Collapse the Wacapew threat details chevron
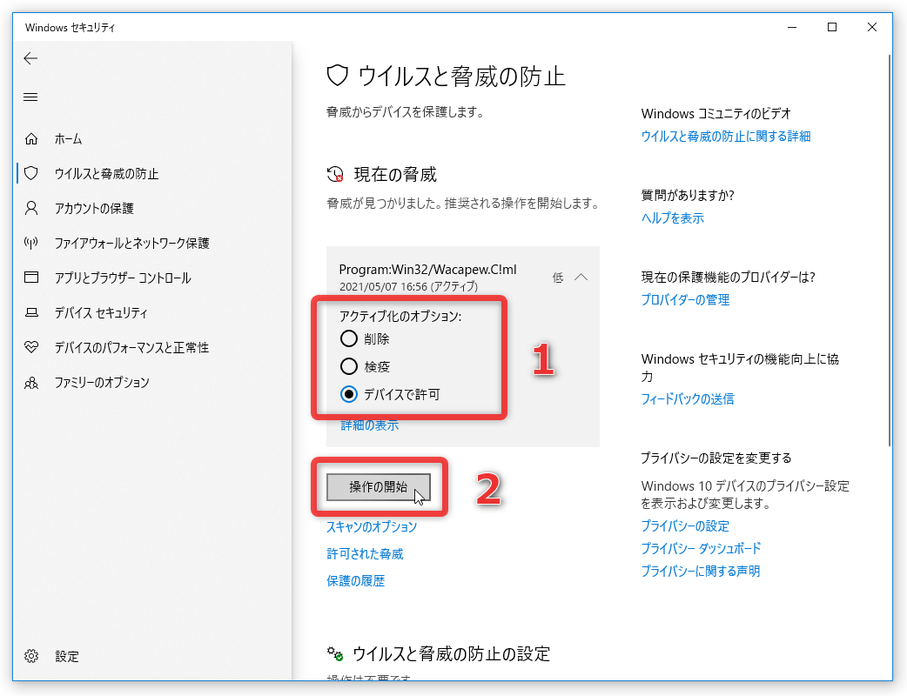This screenshot has width=907, height=696. click(x=581, y=278)
